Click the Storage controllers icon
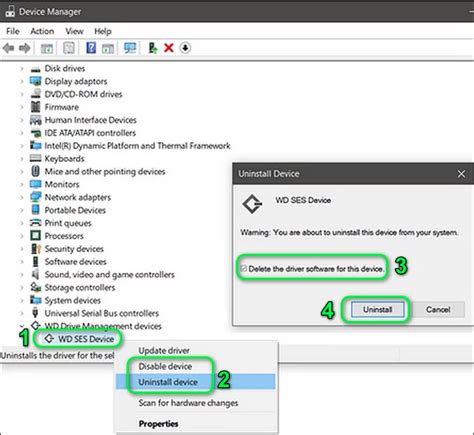The image size is (474, 435). [35, 287]
